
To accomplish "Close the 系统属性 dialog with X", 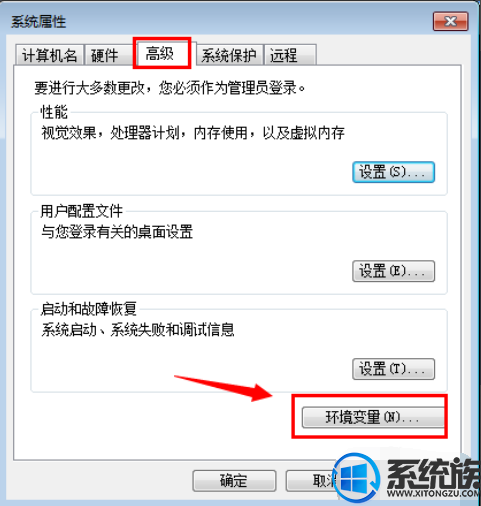I will [x=451, y=21].
